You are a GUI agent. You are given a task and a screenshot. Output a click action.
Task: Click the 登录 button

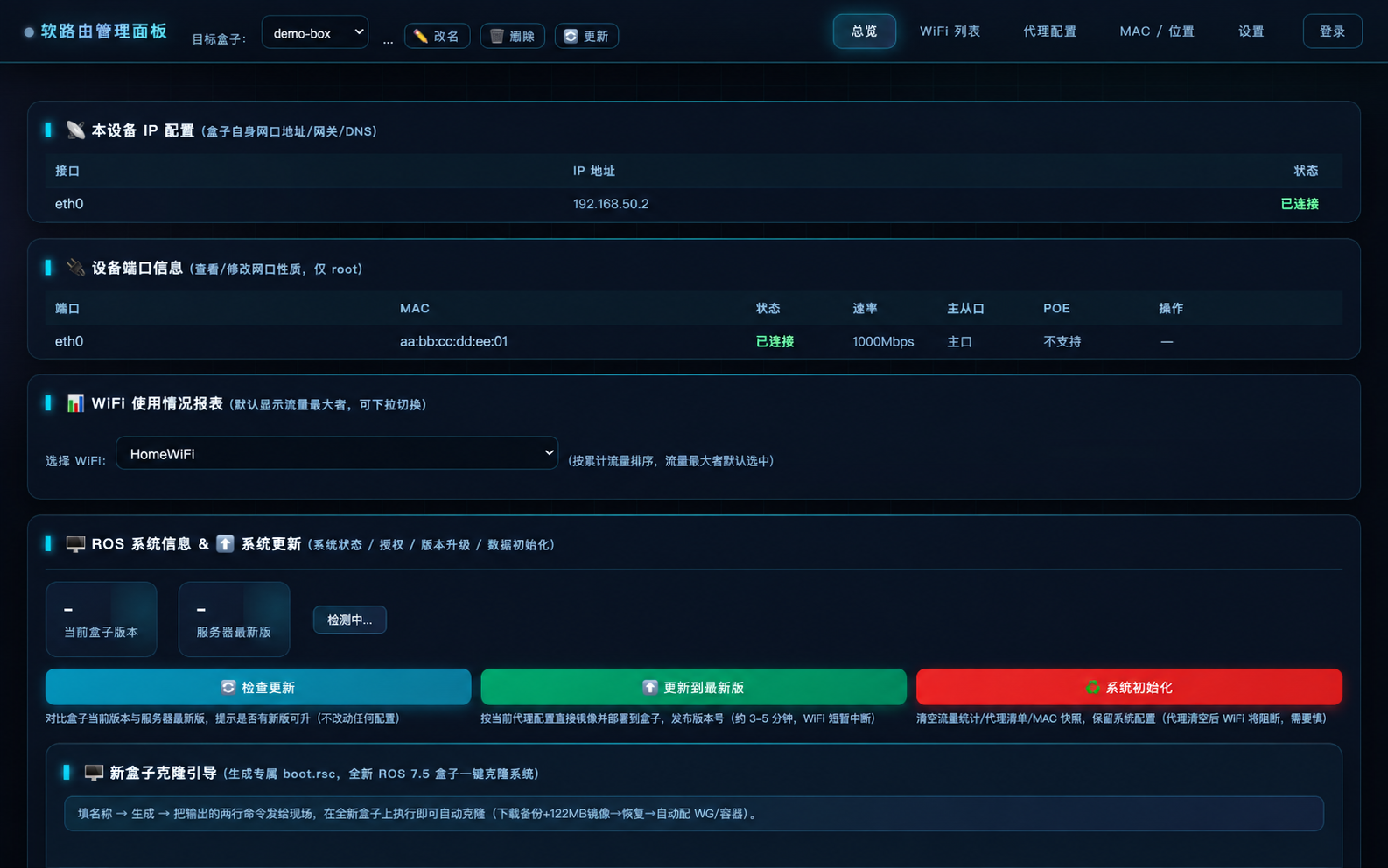tap(1332, 31)
